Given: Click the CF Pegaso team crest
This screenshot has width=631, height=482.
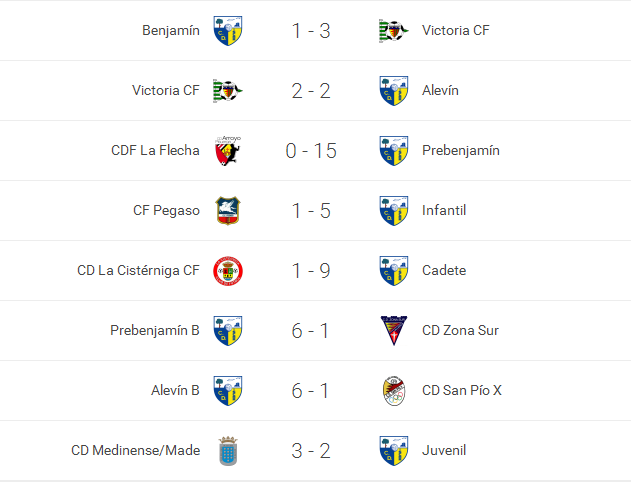Looking at the screenshot, I should [228, 211].
